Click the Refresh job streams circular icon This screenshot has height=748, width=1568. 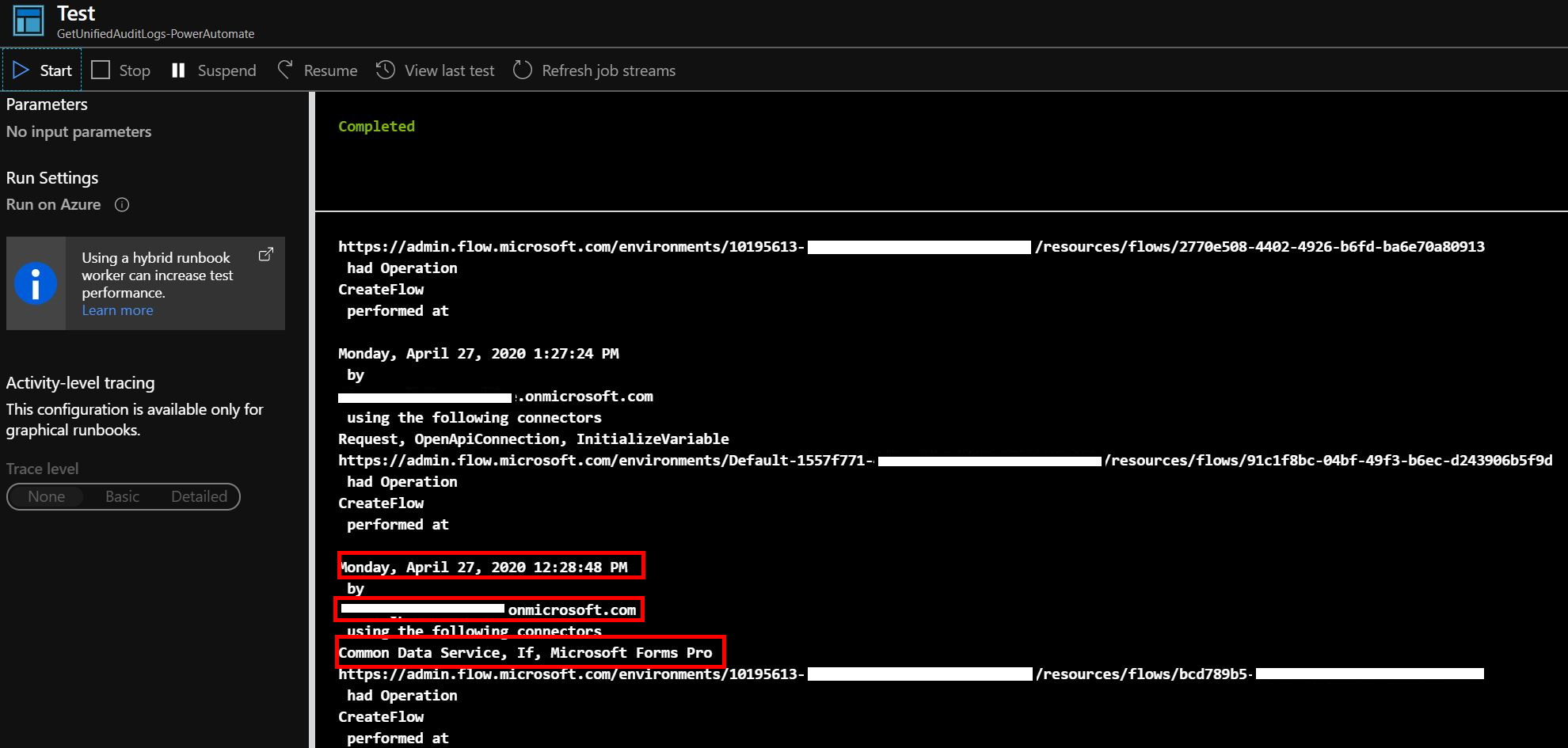[x=523, y=70]
